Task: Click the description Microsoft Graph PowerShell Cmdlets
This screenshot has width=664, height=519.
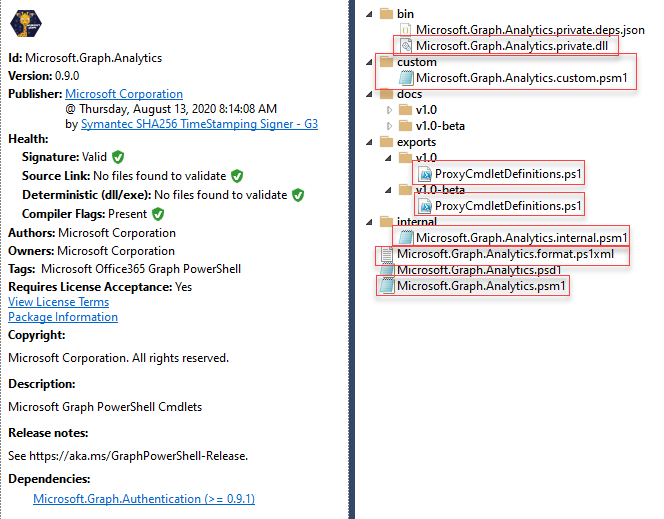Action: [x=105, y=407]
